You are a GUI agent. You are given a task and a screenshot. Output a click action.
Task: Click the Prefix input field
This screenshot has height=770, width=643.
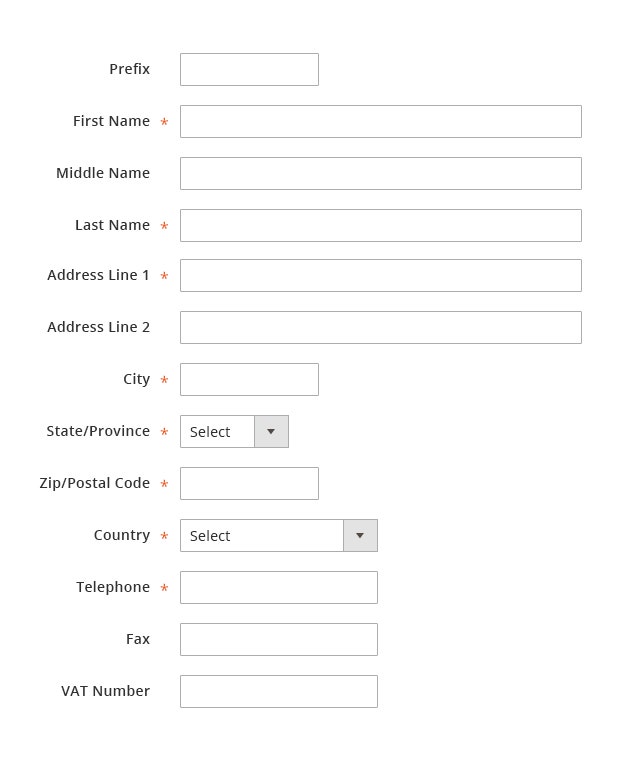(x=249, y=70)
